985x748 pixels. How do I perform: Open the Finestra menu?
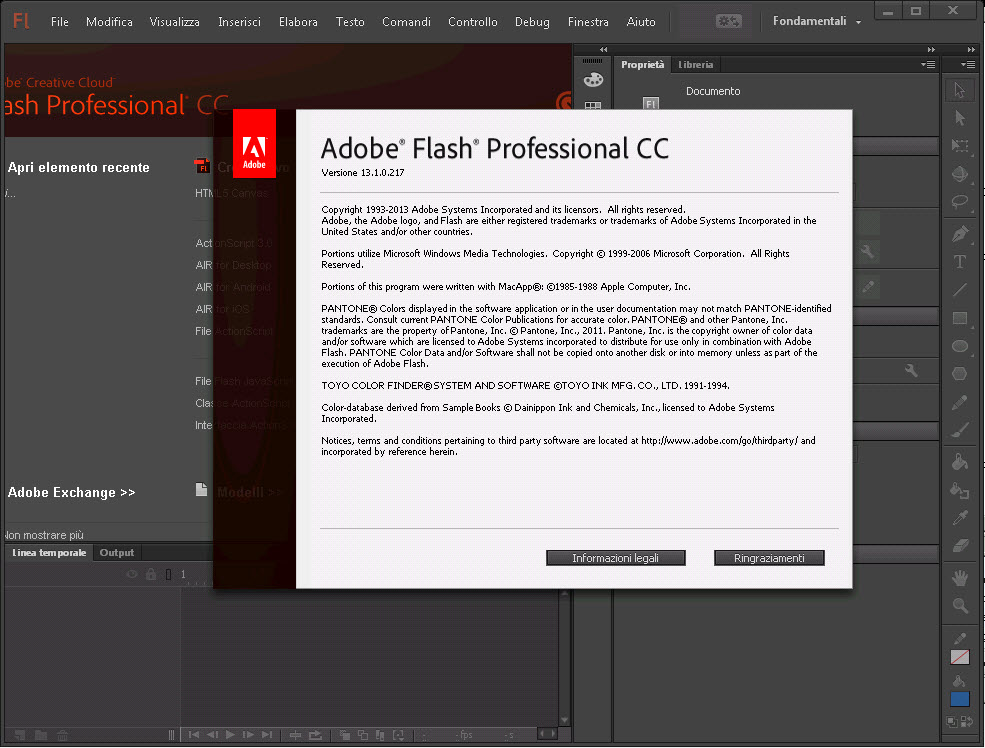(588, 22)
